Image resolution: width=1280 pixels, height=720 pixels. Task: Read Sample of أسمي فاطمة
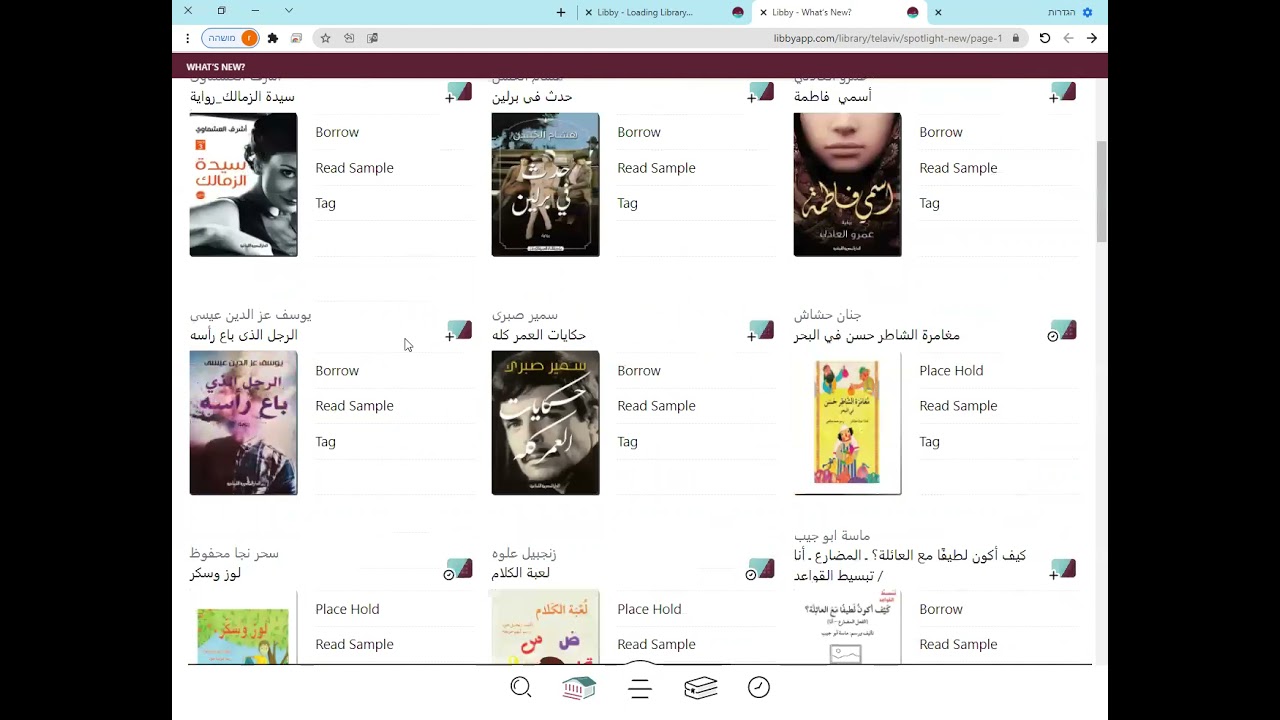click(x=958, y=168)
